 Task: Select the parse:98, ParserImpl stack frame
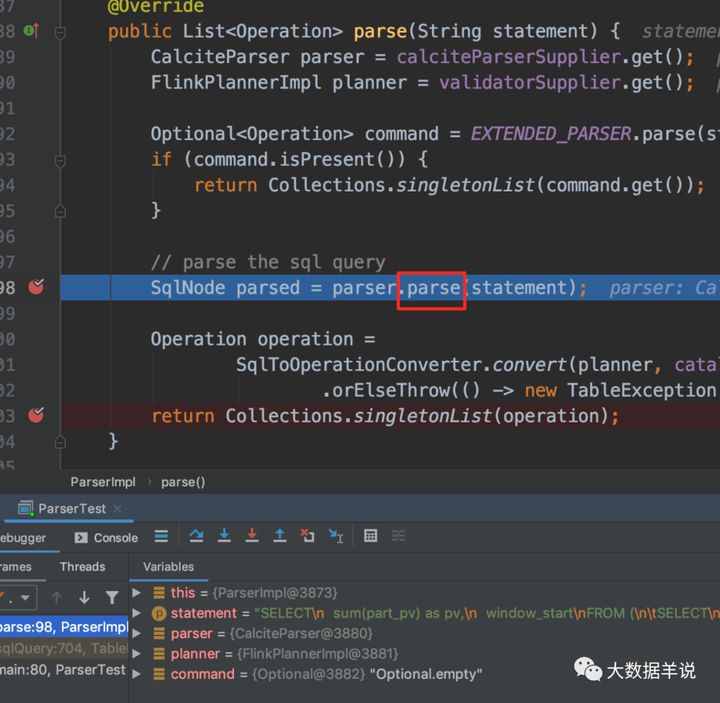[64, 627]
